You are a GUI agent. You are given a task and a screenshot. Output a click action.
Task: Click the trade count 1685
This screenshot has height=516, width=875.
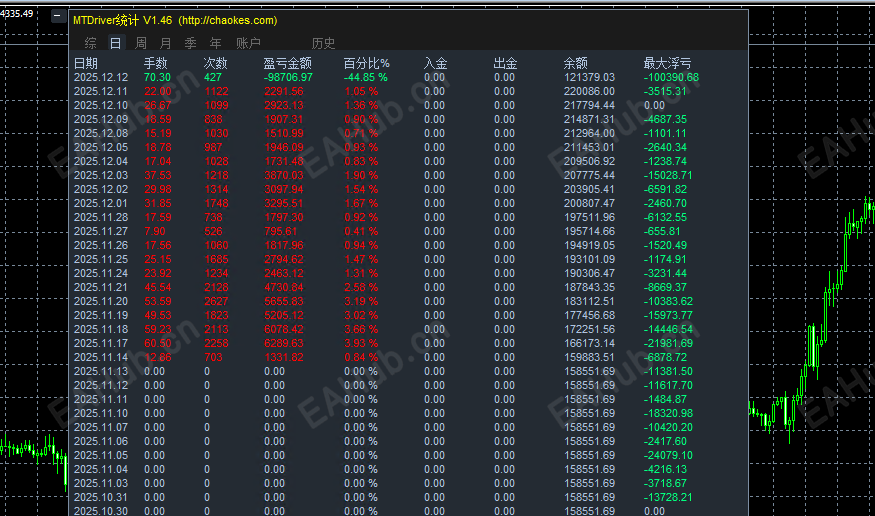click(217, 259)
